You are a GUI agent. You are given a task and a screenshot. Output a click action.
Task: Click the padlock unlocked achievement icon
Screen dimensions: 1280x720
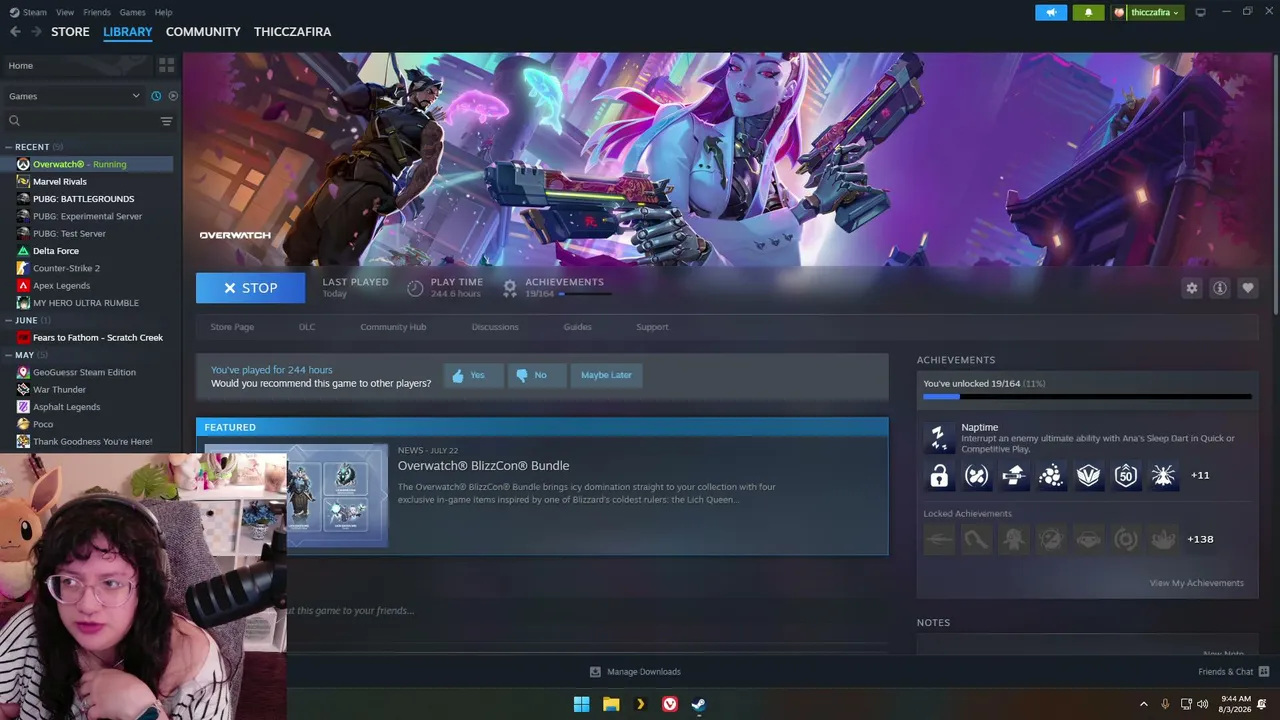(x=939, y=475)
